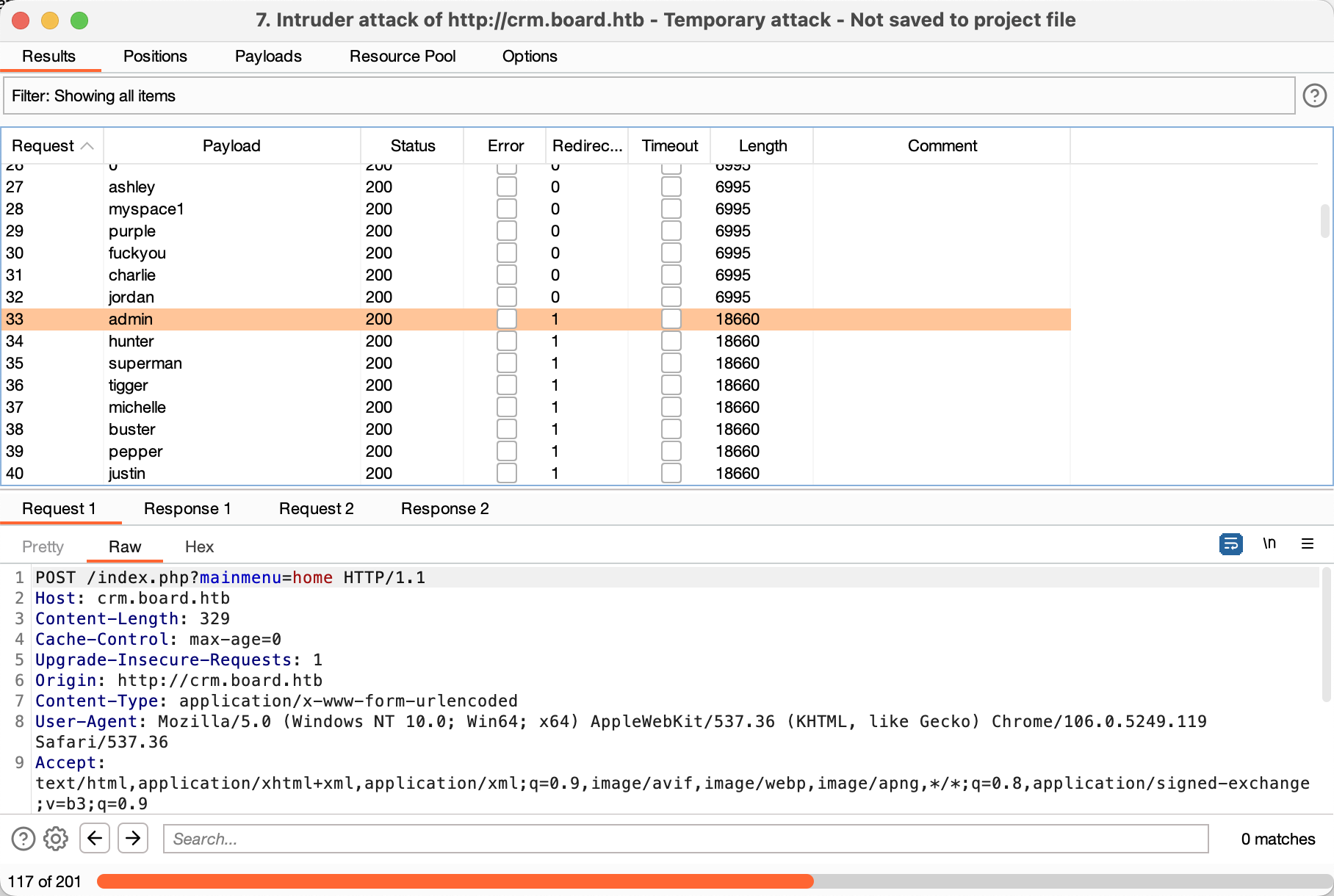Switch to the Payloads tab
The image size is (1334, 896).
point(268,57)
